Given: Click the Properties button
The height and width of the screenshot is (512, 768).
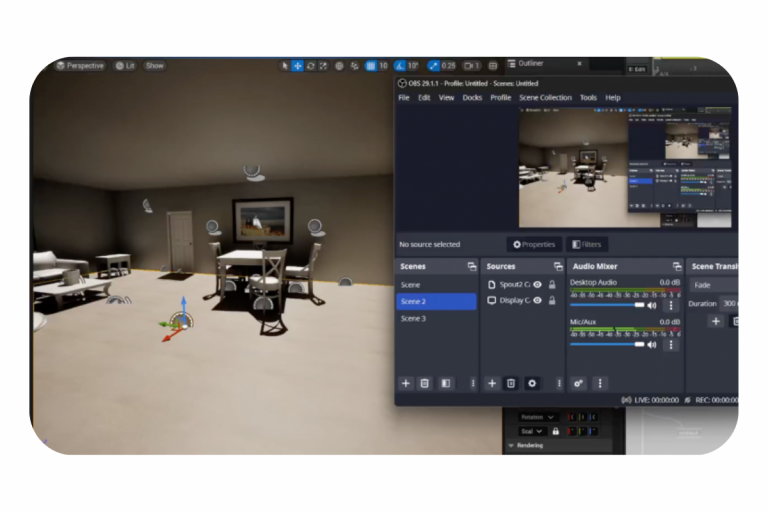Looking at the screenshot, I should click(x=534, y=244).
